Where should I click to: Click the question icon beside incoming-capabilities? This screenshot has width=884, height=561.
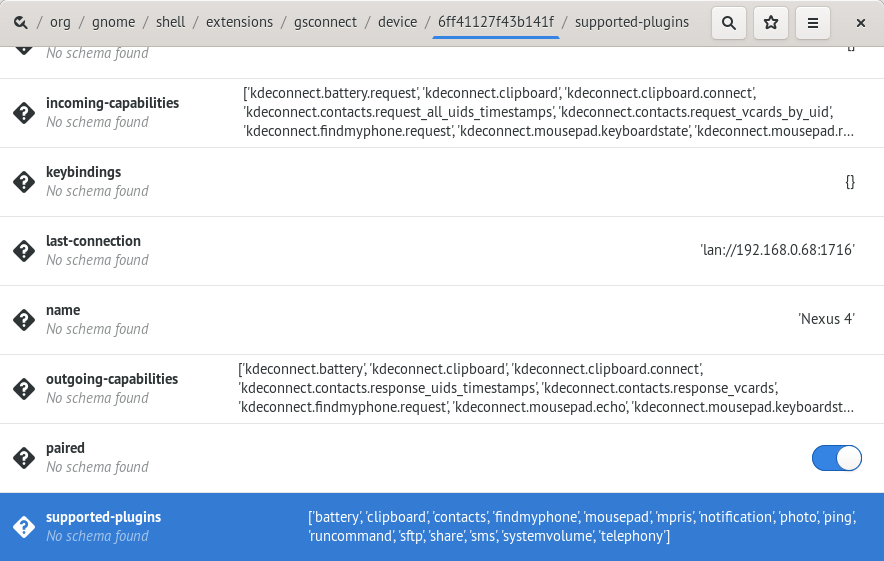point(24,113)
